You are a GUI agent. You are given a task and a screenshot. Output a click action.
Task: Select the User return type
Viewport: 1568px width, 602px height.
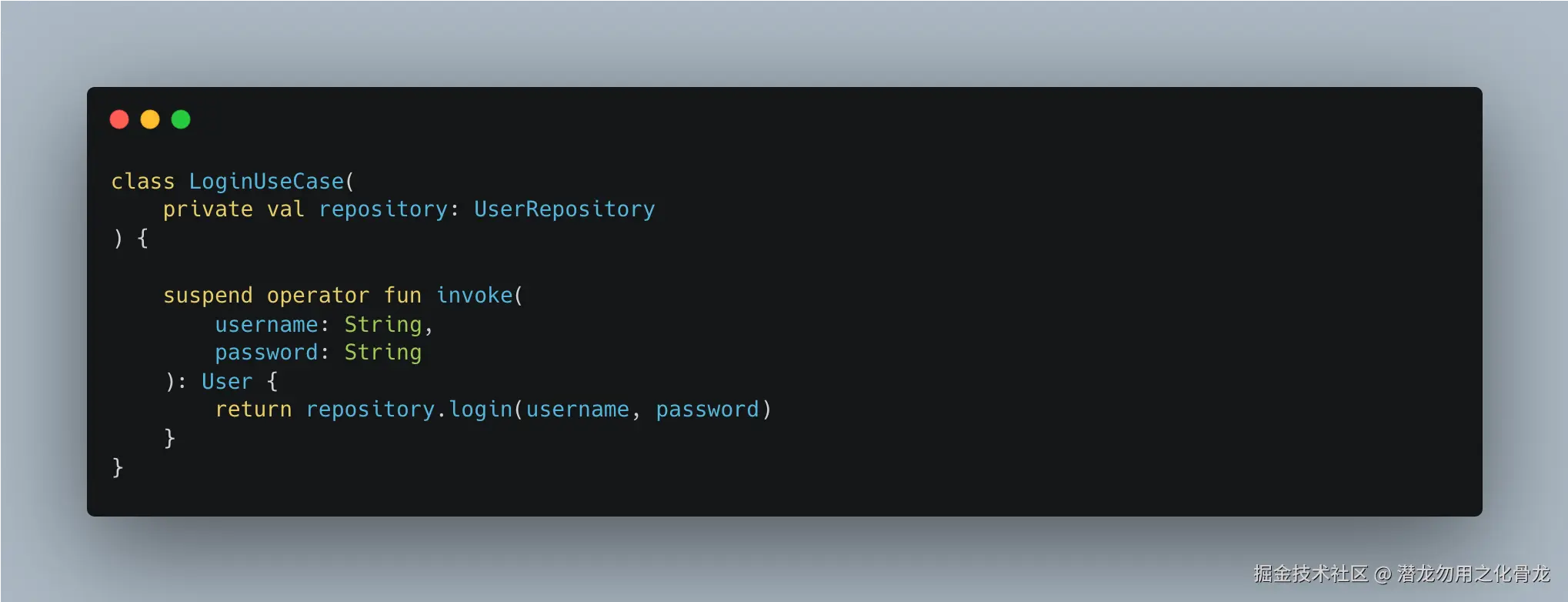point(227,382)
